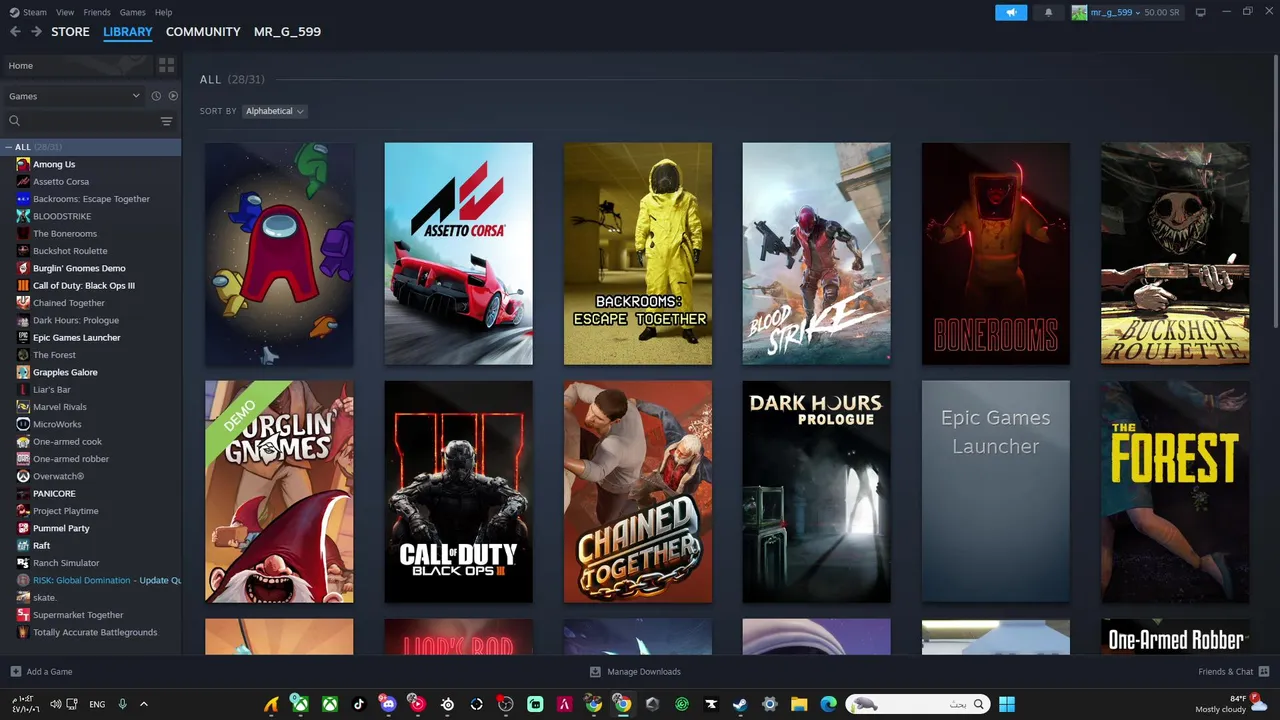Select Project Playtime in the list
1280x720 pixels.
click(x=91, y=511)
